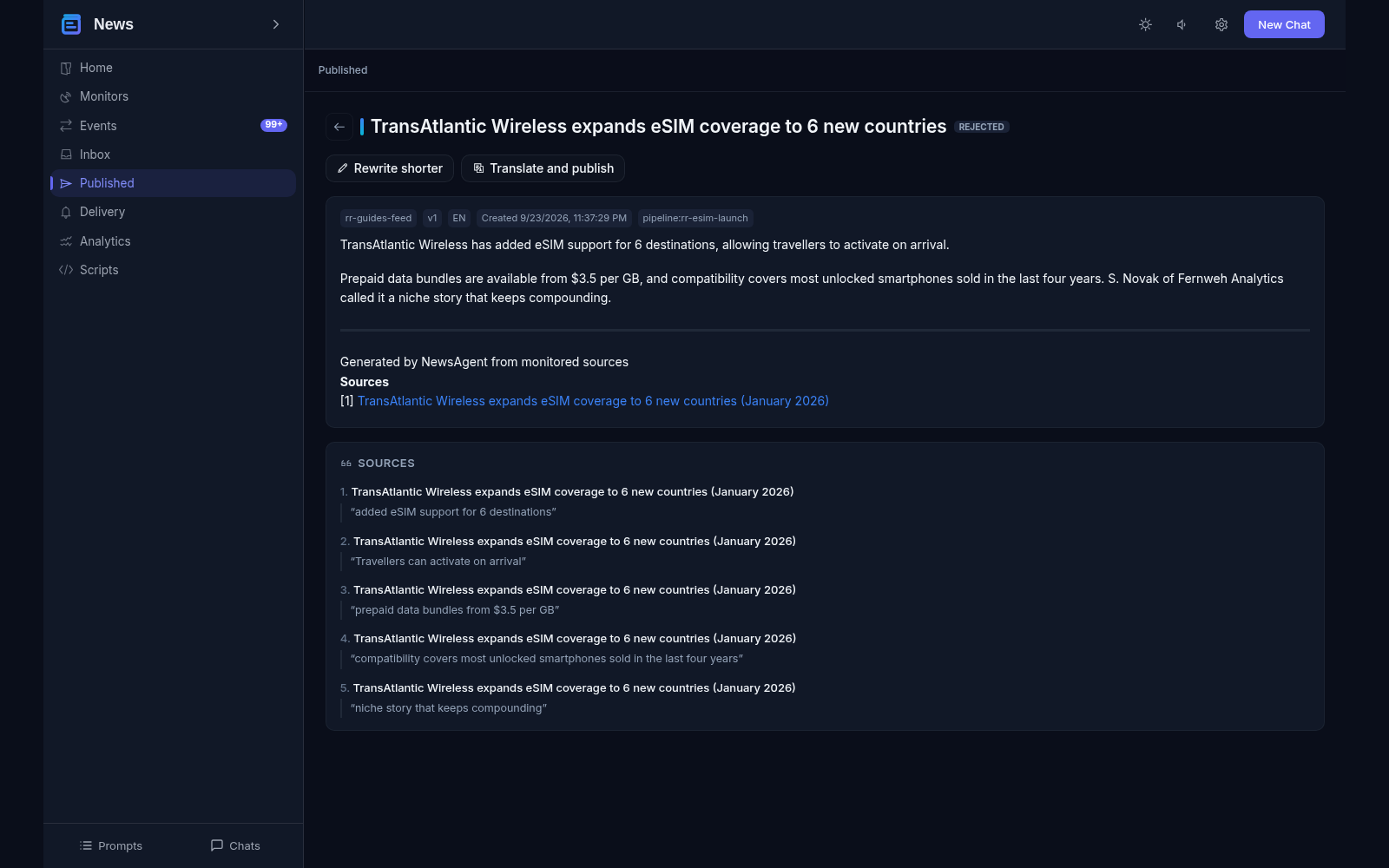Start a New Chat
The width and height of the screenshot is (1389, 868).
1284,24
